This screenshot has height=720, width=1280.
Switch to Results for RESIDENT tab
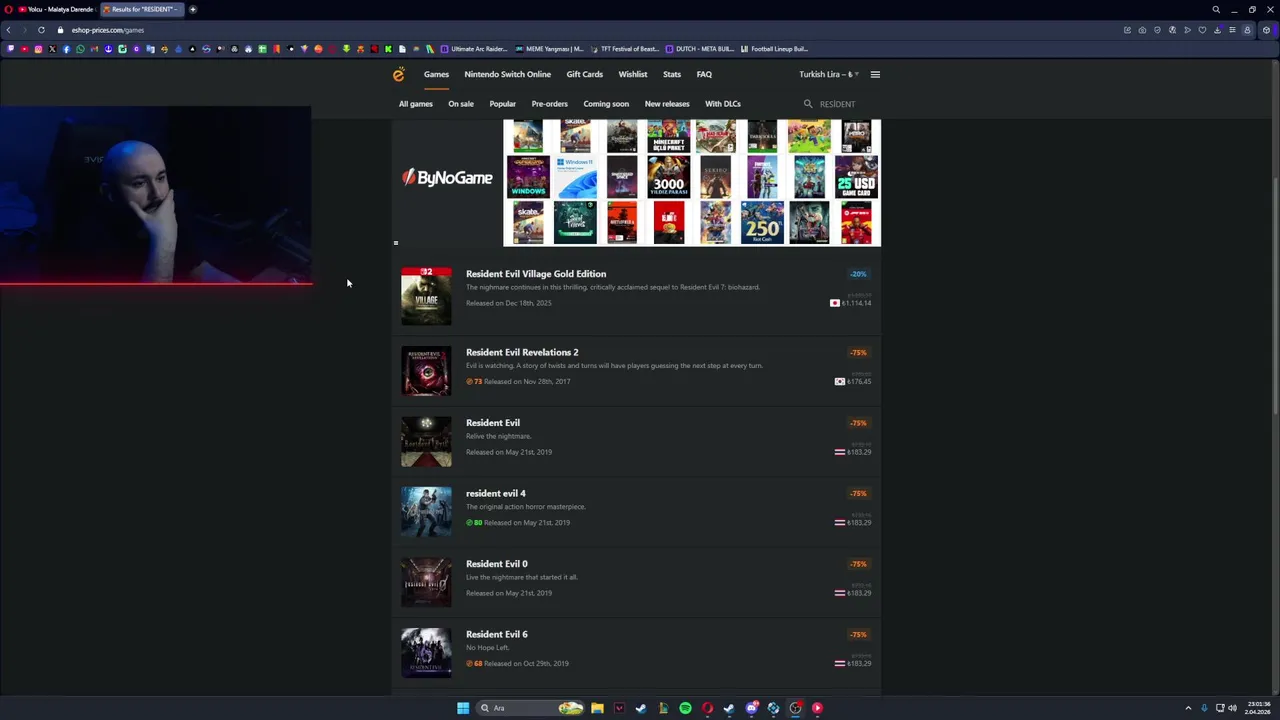(x=141, y=9)
